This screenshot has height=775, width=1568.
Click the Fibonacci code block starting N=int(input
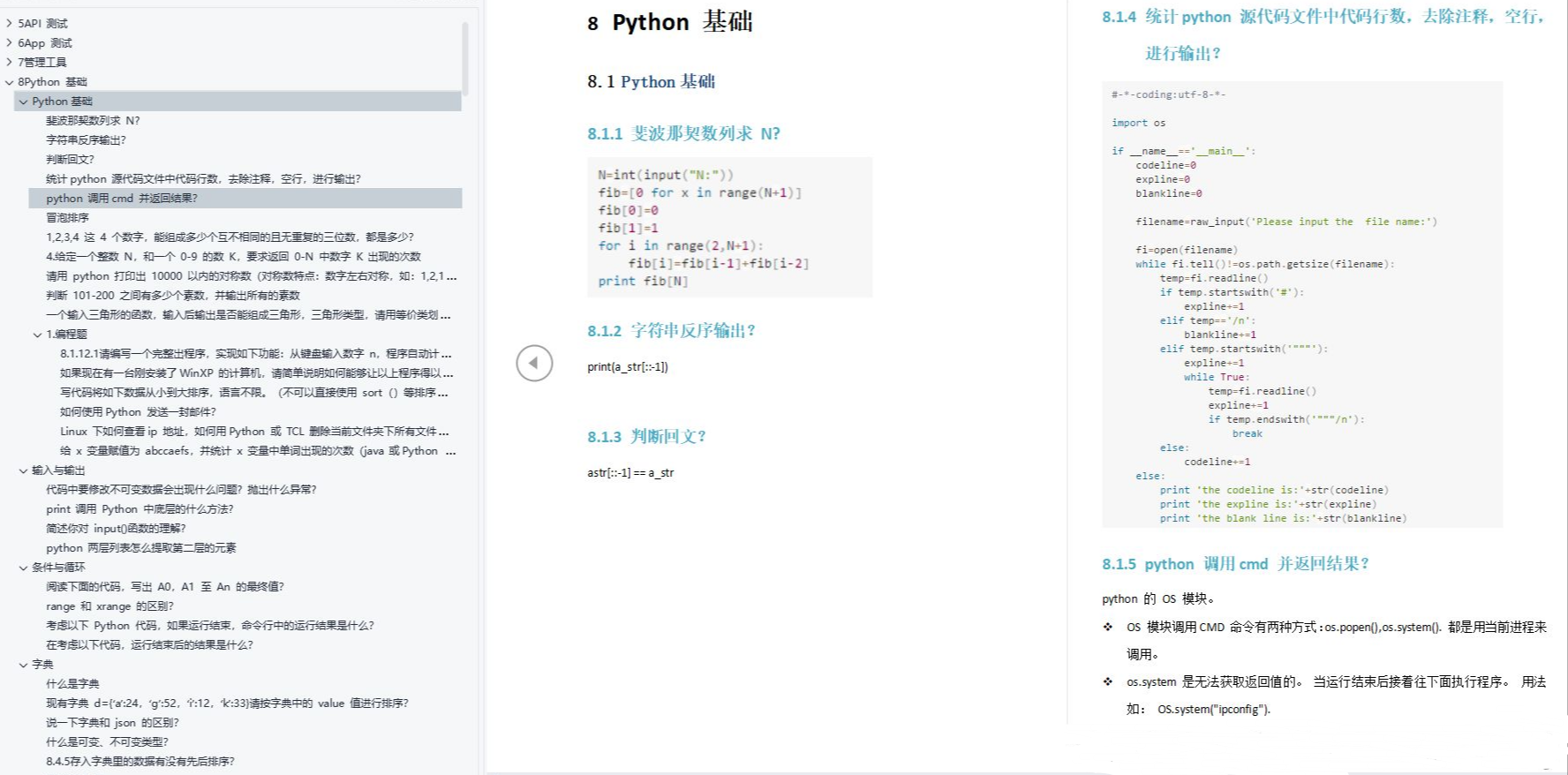pyautogui.click(x=729, y=228)
